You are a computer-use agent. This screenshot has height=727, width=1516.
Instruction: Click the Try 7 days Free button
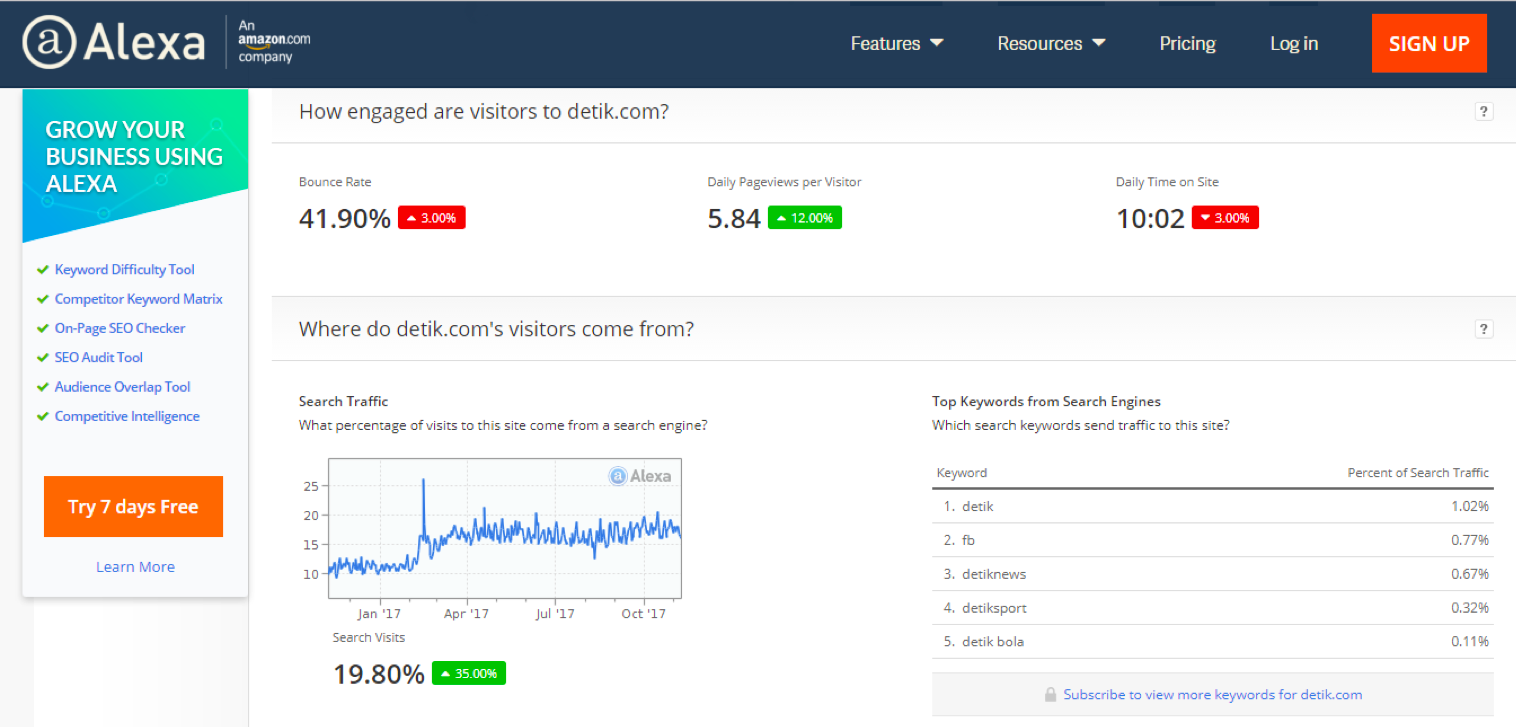(x=133, y=506)
